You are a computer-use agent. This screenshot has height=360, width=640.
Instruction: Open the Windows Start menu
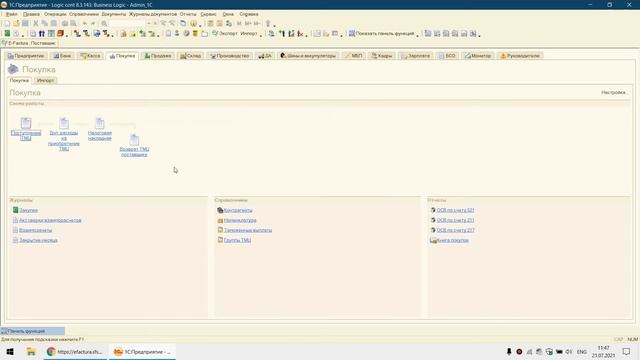(x=10, y=351)
